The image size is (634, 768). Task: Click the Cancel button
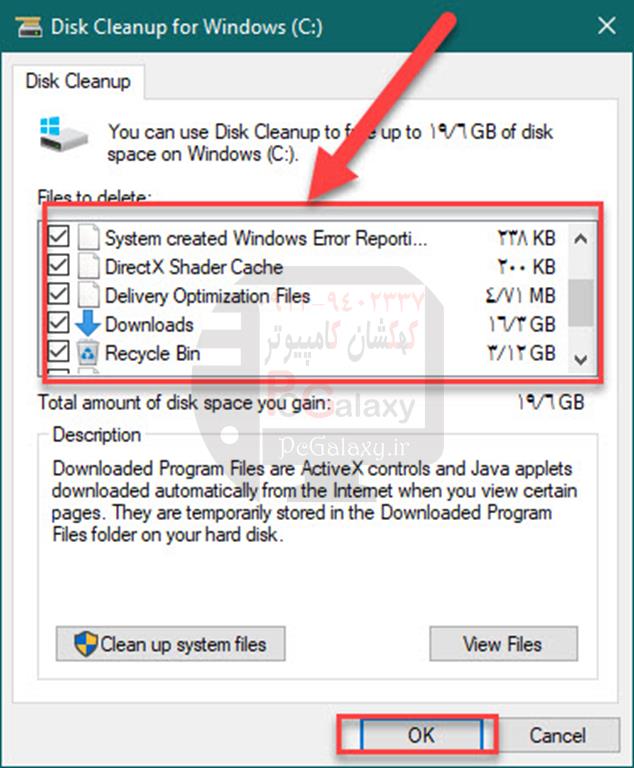(x=558, y=735)
